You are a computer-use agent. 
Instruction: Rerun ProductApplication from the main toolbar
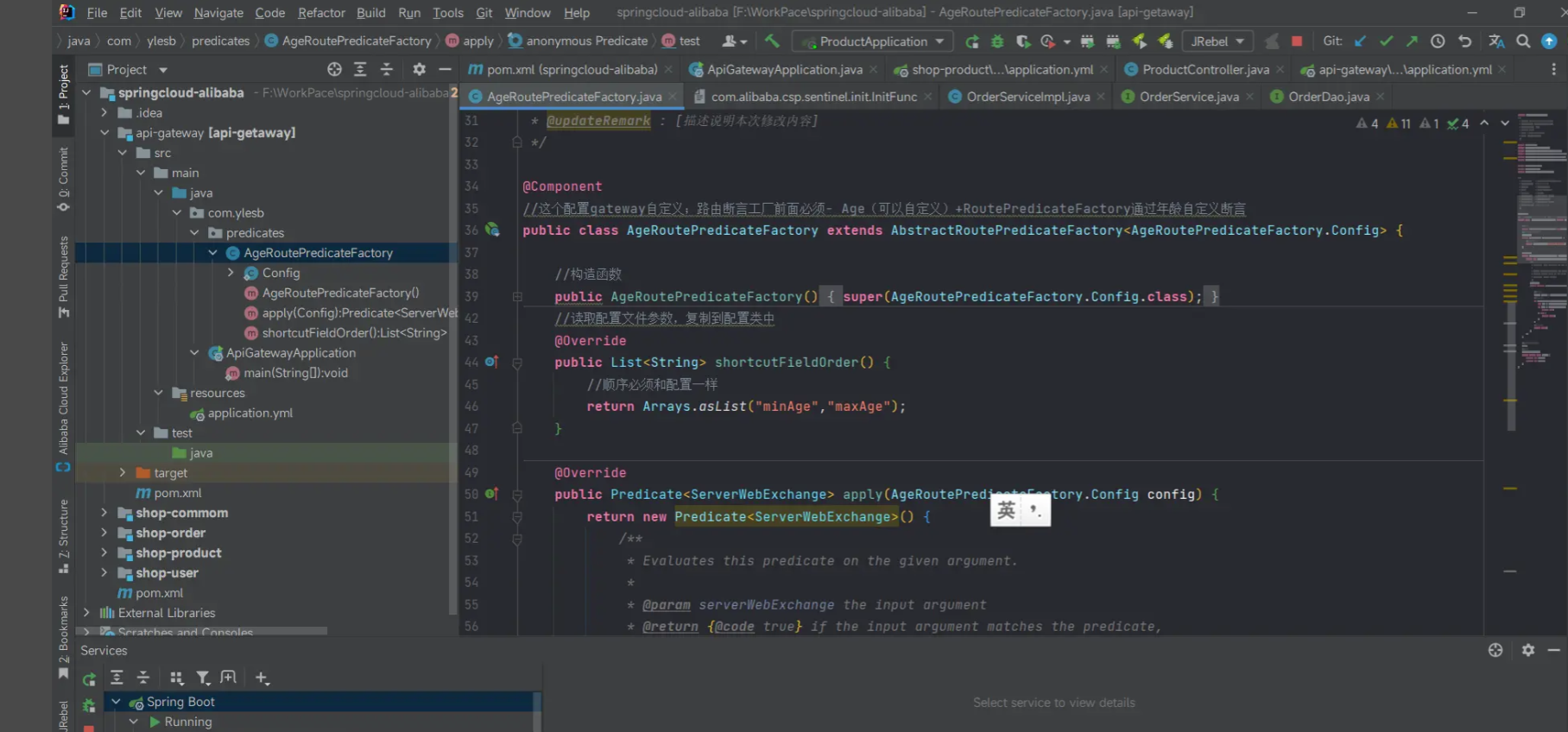coord(972,41)
